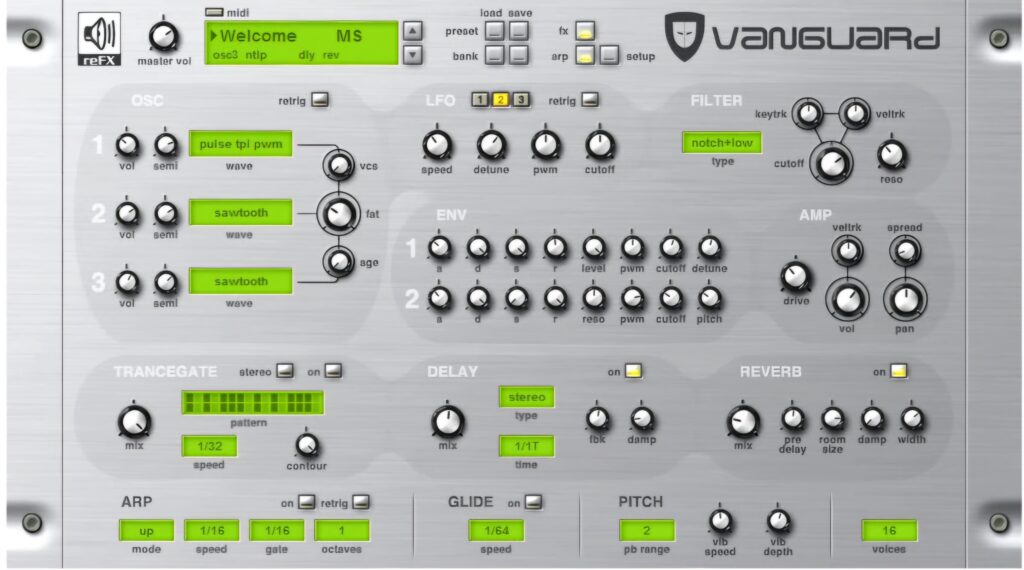
Task: Toggle reverb on switch
Action: point(899,371)
